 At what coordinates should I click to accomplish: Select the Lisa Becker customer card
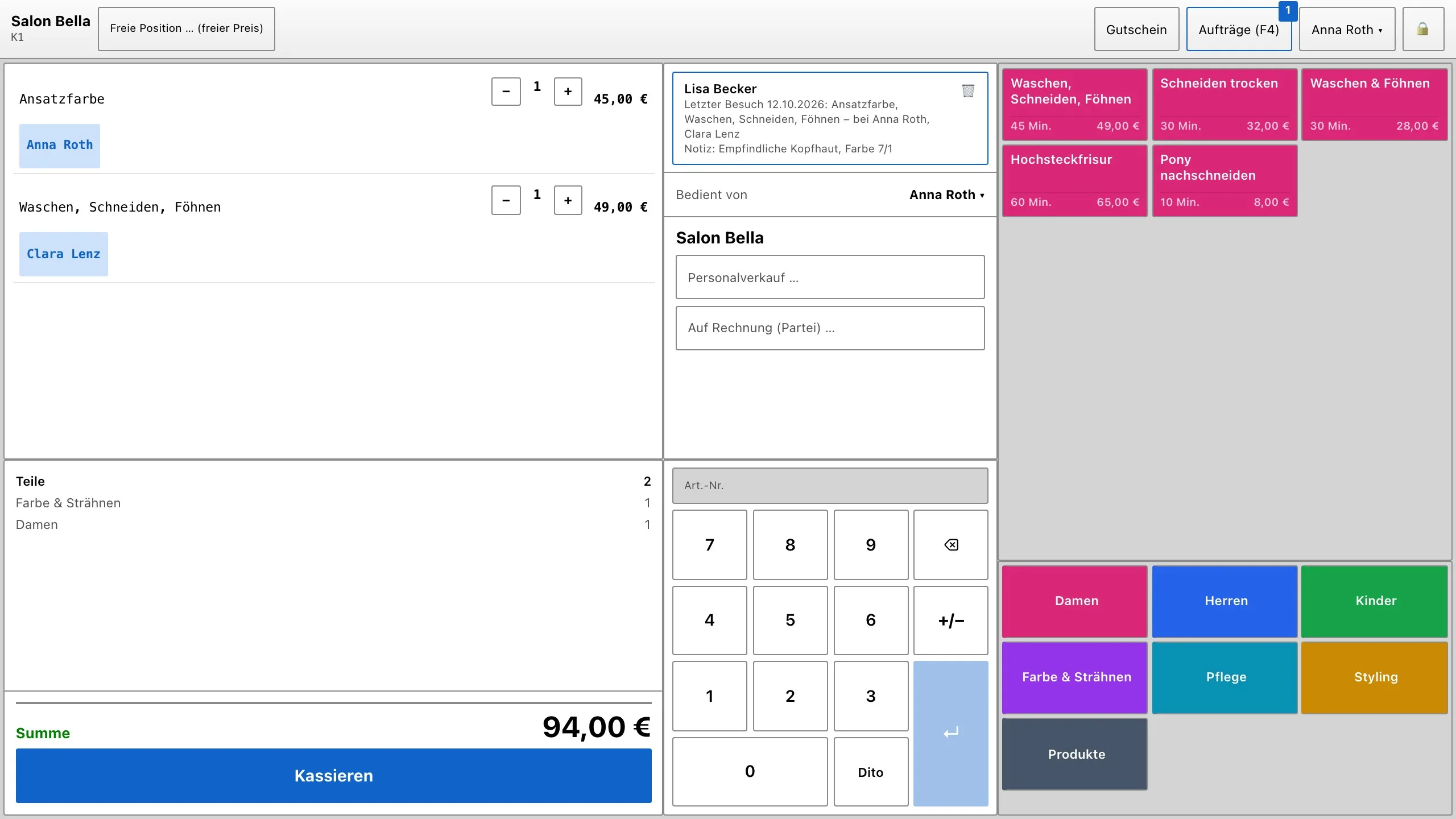click(x=830, y=118)
